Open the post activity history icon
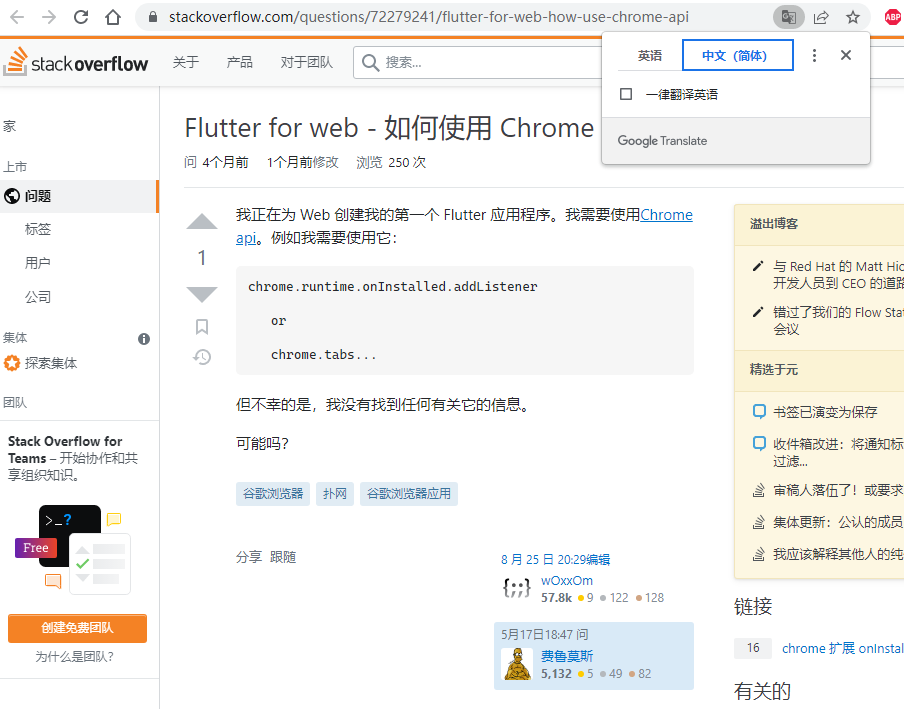Viewport: 904px width, 709px height. pyautogui.click(x=202, y=357)
